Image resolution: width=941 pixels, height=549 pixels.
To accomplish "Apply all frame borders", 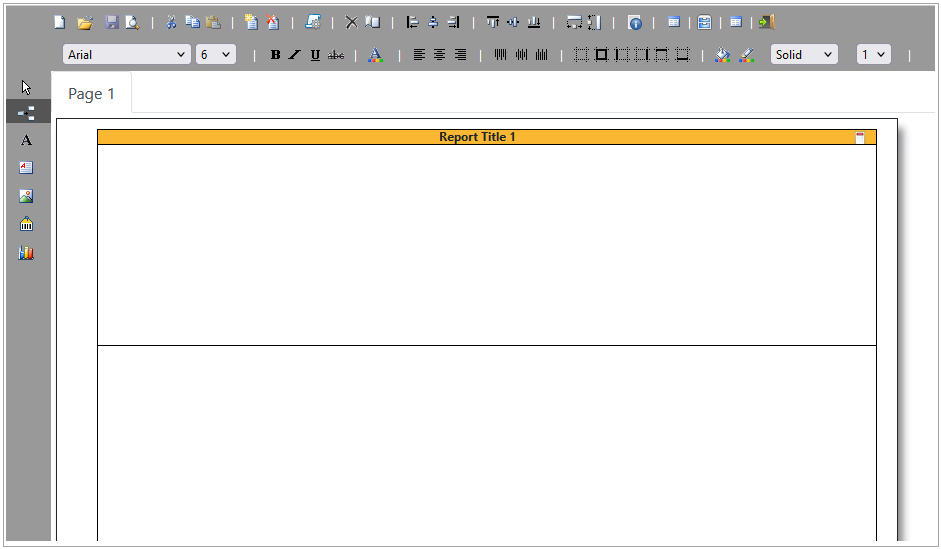I will pos(601,55).
